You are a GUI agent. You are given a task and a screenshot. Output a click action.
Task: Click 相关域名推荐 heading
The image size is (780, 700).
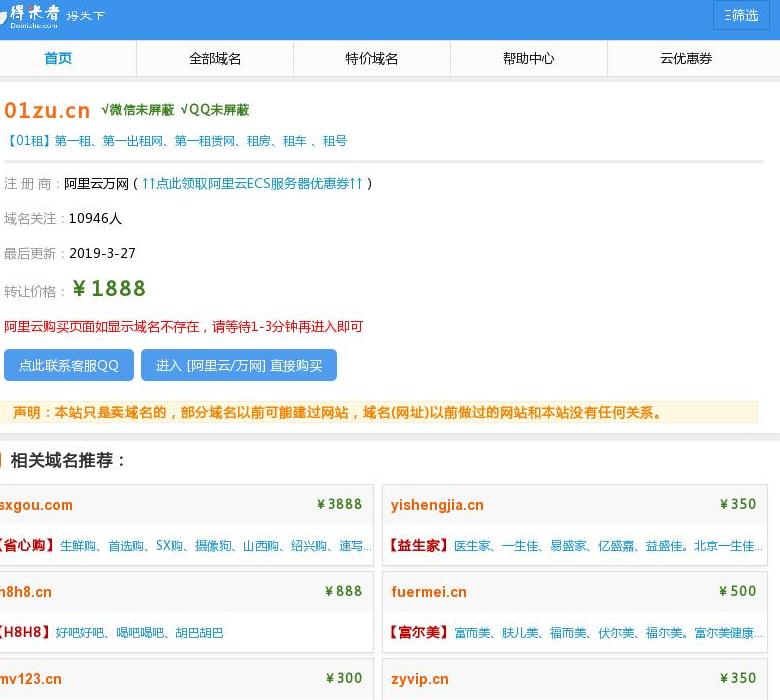coord(68,460)
